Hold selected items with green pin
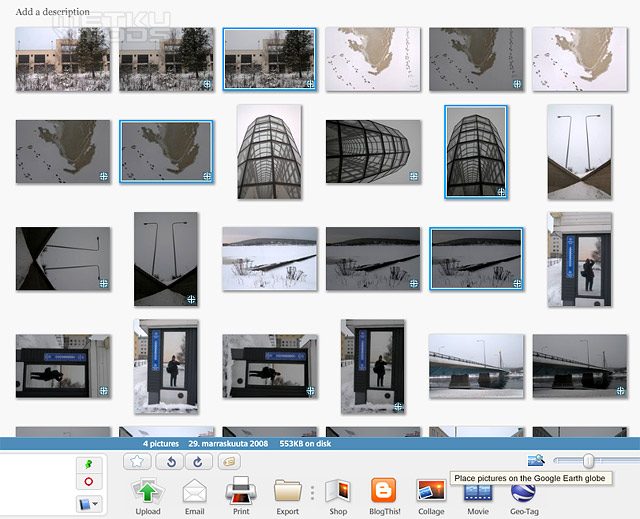The height and width of the screenshot is (519, 640). [x=89, y=464]
